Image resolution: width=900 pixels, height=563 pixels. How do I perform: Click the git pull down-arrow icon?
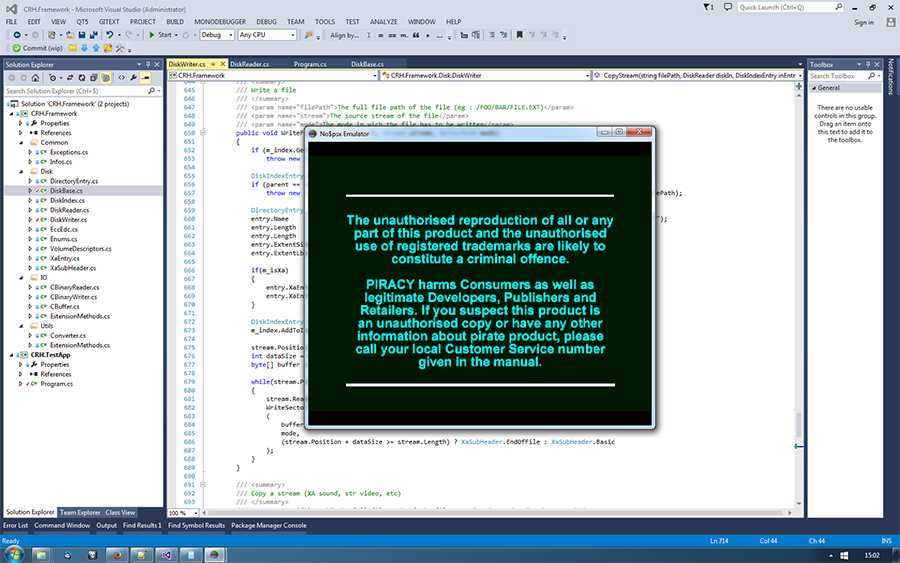click(x=84, y=48)
